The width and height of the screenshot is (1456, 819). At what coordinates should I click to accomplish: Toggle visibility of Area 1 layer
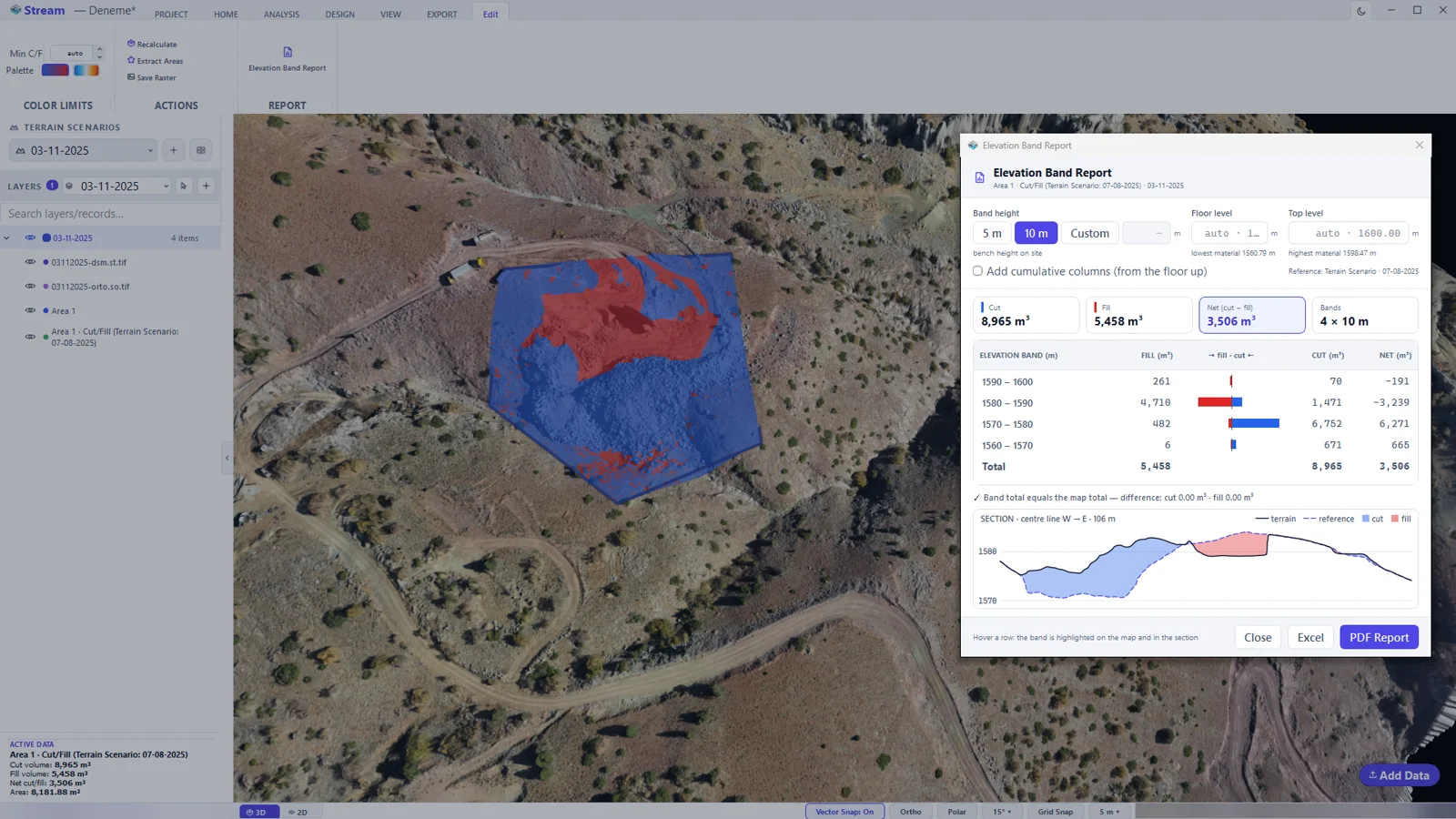point(30,311)
